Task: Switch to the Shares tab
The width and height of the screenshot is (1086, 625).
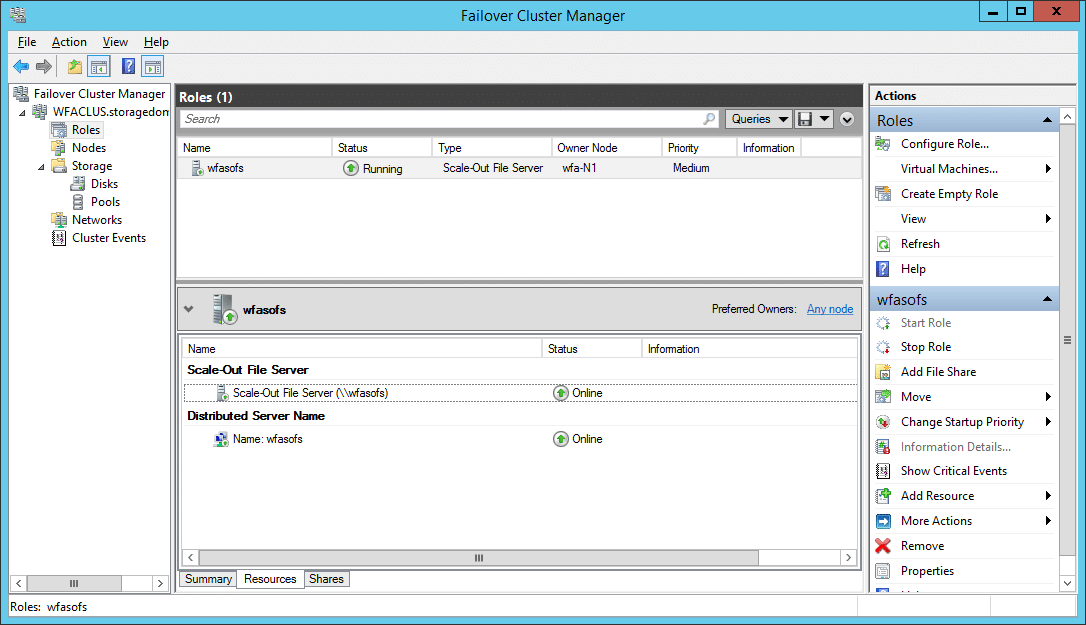Action: tap(326, 579)
